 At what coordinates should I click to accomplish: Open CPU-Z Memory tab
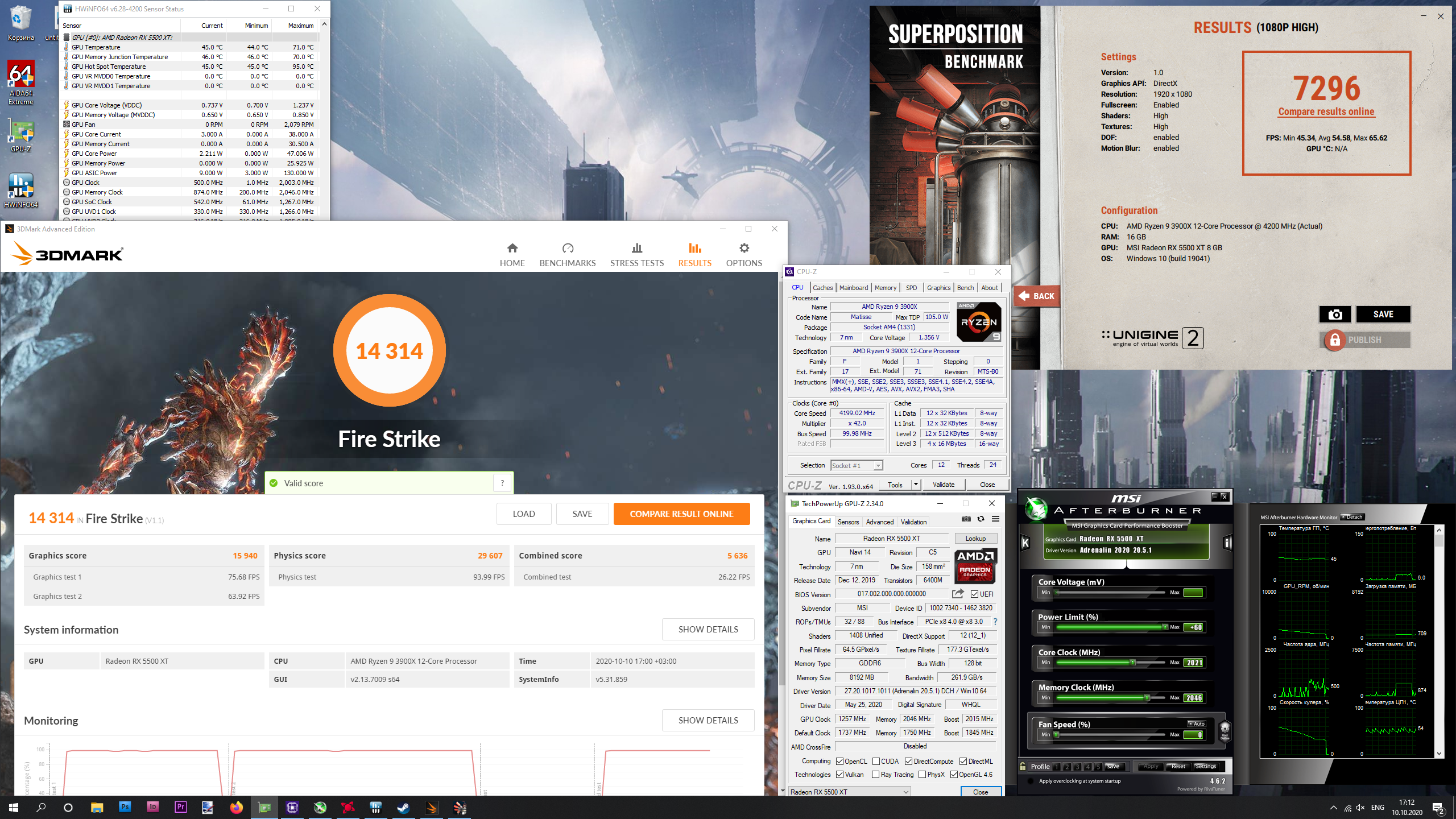coord(885,288)
